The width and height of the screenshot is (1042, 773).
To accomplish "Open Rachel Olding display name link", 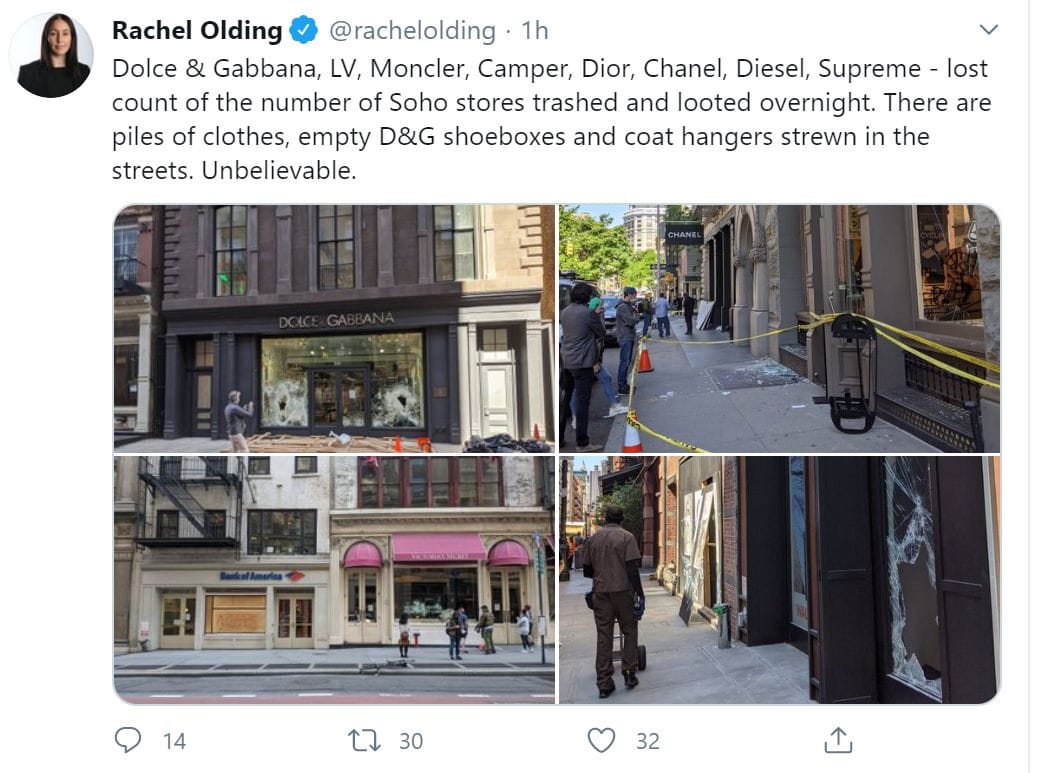I will tap(197, 31).
